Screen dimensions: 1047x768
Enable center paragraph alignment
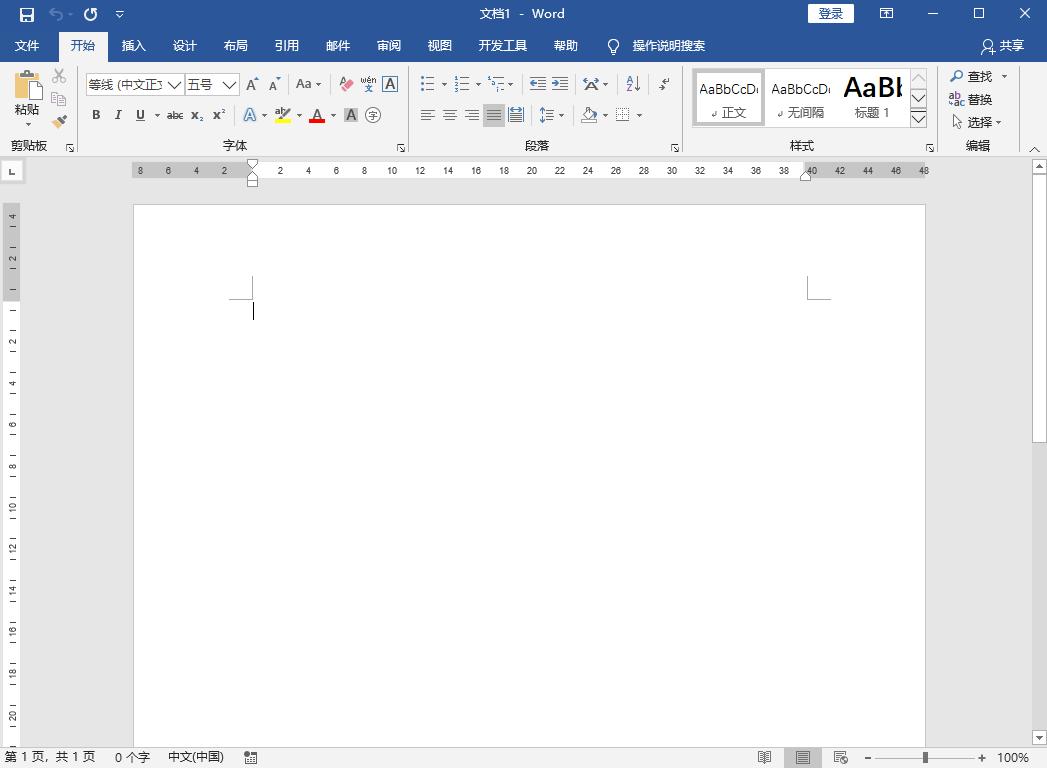(x=450, y=115)
